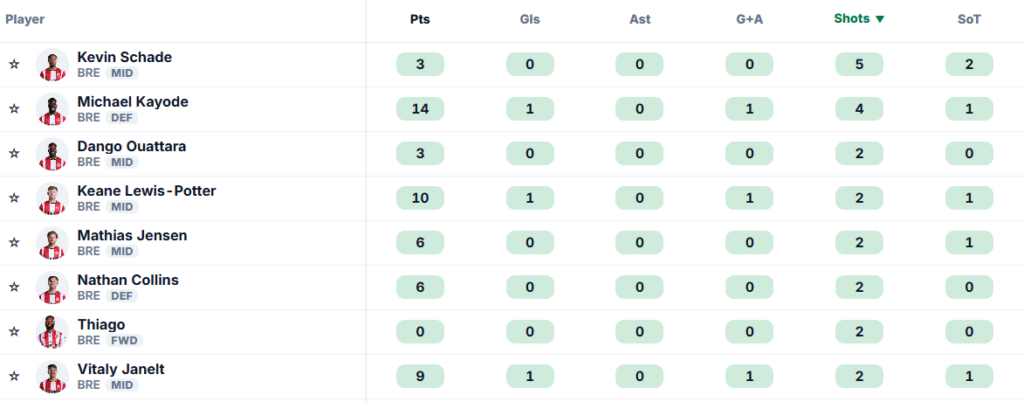
Task: Click Michael Kayode's profile picture
Action: click(x=52, y=109)
